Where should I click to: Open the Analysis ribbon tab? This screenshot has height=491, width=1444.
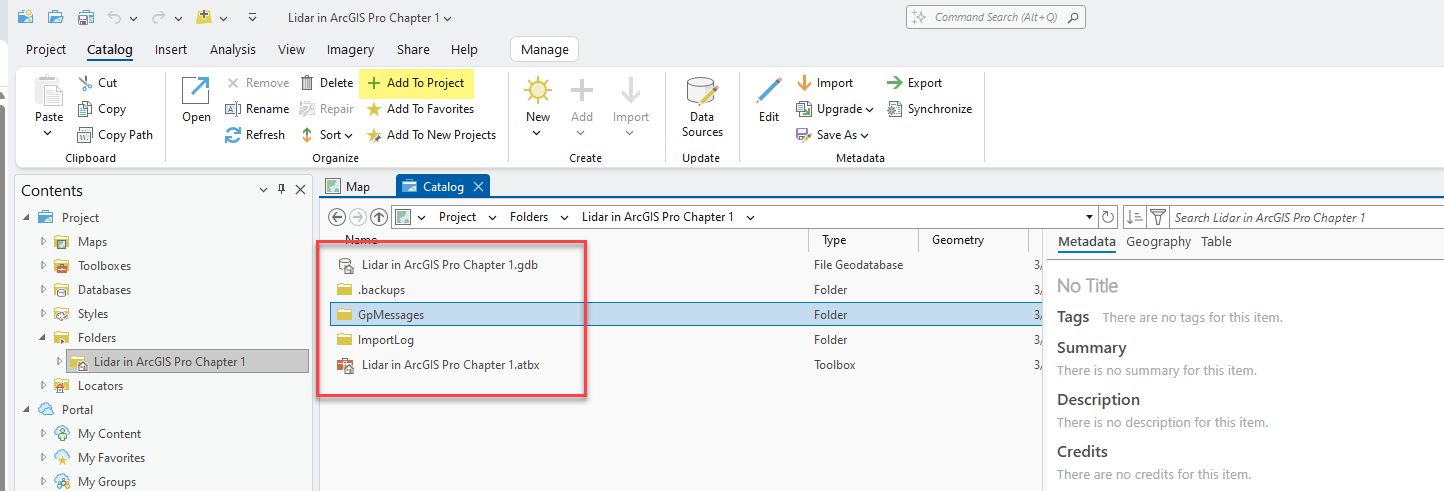(232, 50)
